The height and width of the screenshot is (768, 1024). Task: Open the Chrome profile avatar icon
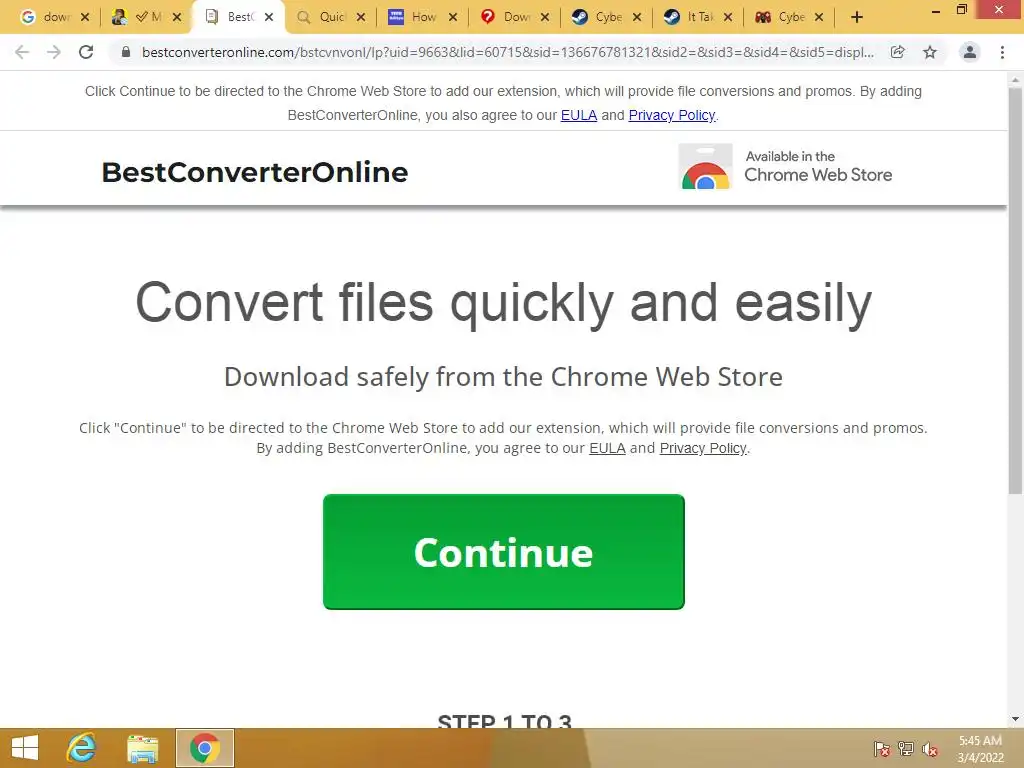click(970, 52)
